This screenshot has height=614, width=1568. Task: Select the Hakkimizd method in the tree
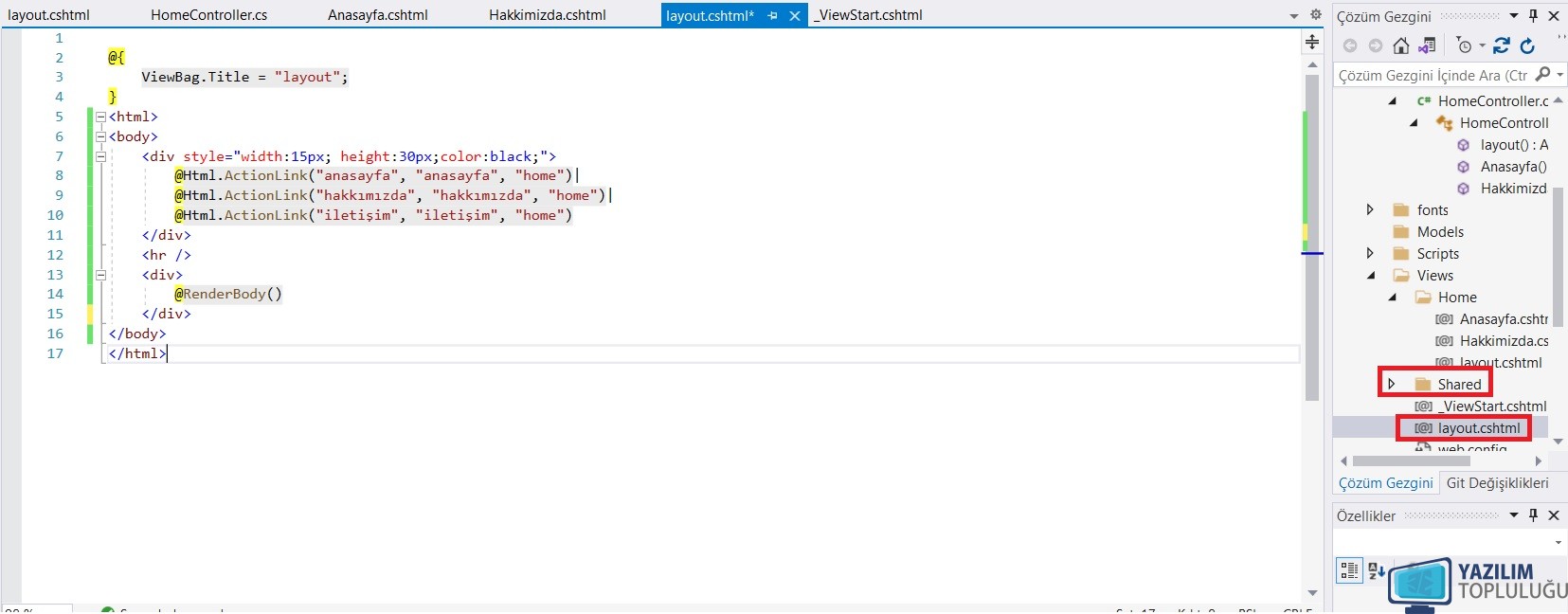click(x=1513, y=189)
